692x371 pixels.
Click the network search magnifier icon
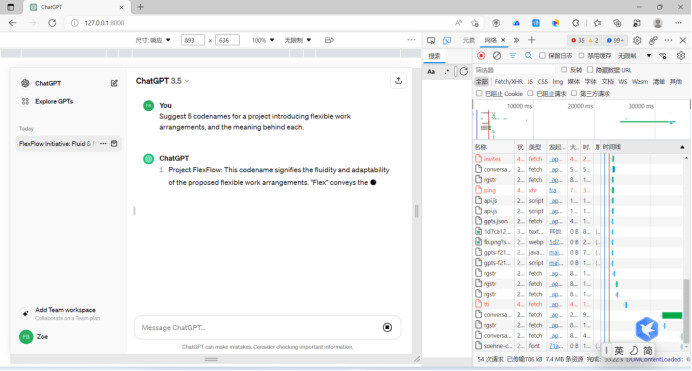tap(528, 56)
